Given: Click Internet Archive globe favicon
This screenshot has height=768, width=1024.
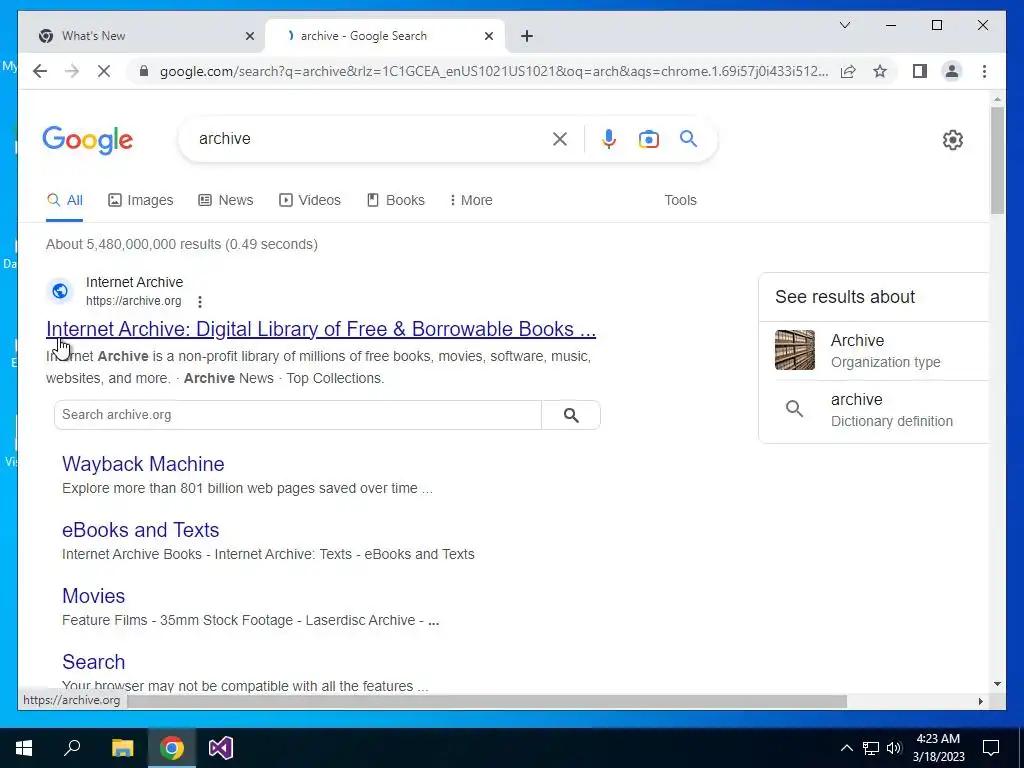Looking at the screenshot, I should tap(60, 291).
